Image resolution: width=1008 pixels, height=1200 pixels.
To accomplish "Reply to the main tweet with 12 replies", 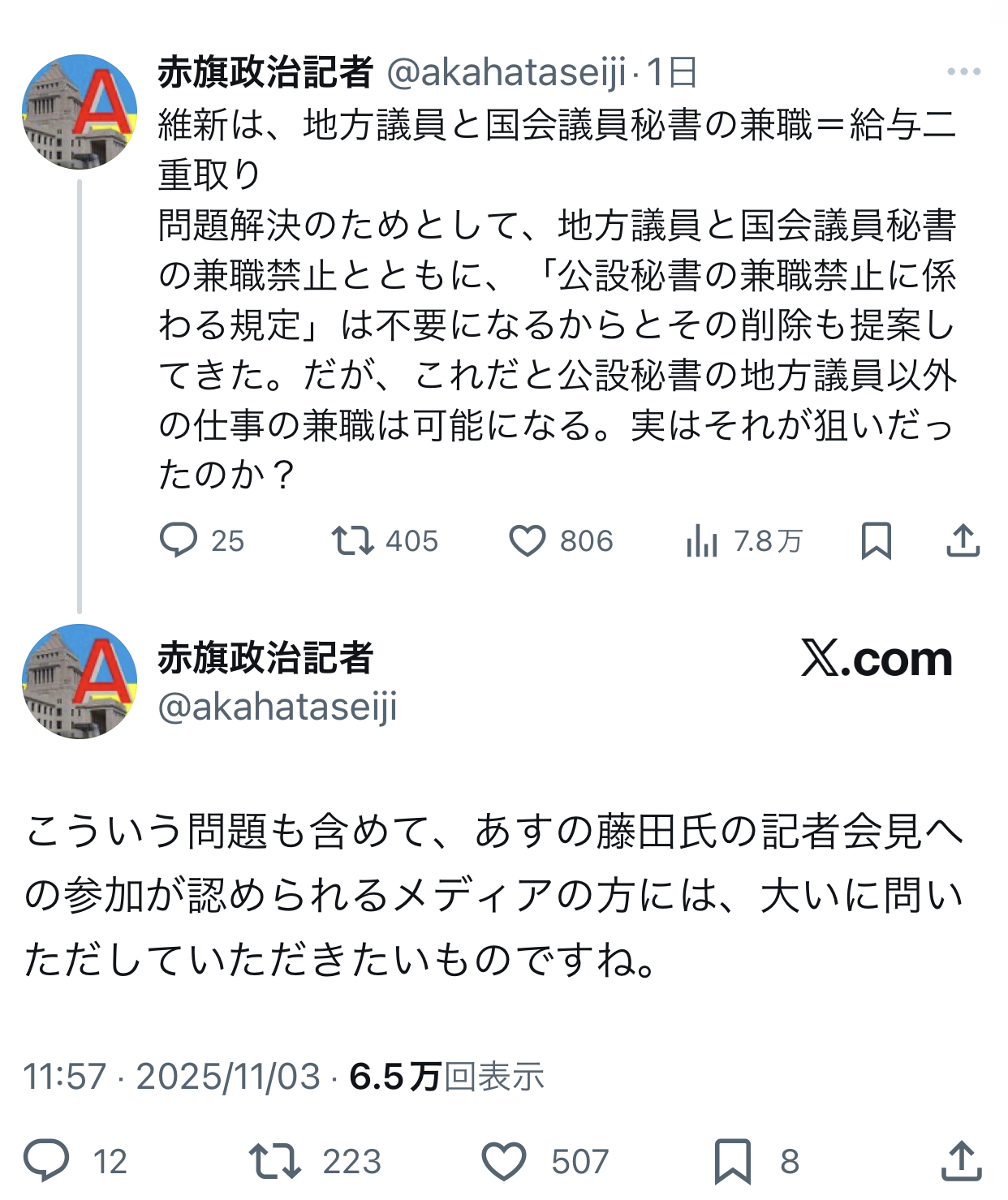I will pos(47,1160).
